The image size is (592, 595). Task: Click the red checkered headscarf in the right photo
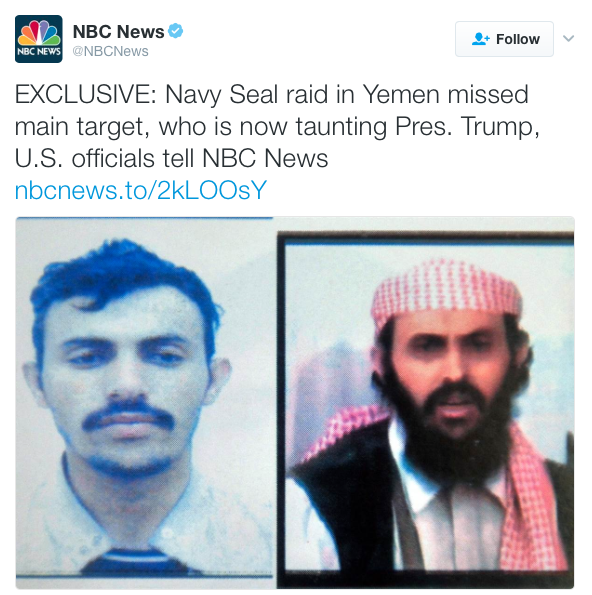[446, 290]
